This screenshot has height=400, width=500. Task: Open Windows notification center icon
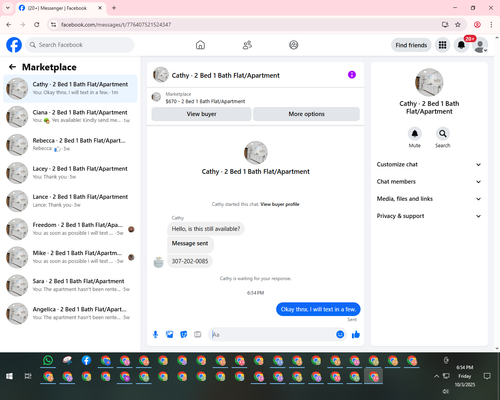pyautogui.click(x=487, y=376)
